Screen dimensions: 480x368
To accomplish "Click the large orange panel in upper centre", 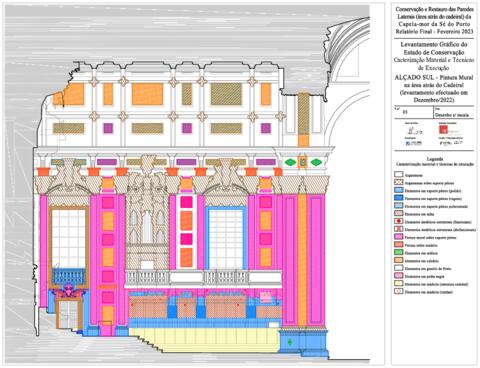I will (147, 94).
